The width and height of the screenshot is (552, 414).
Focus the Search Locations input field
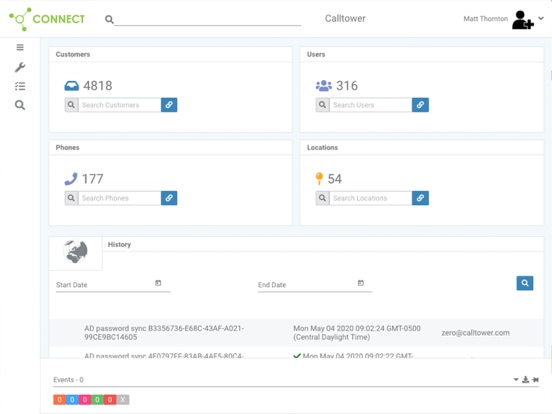pyautogui.click(x=371, y=198)
